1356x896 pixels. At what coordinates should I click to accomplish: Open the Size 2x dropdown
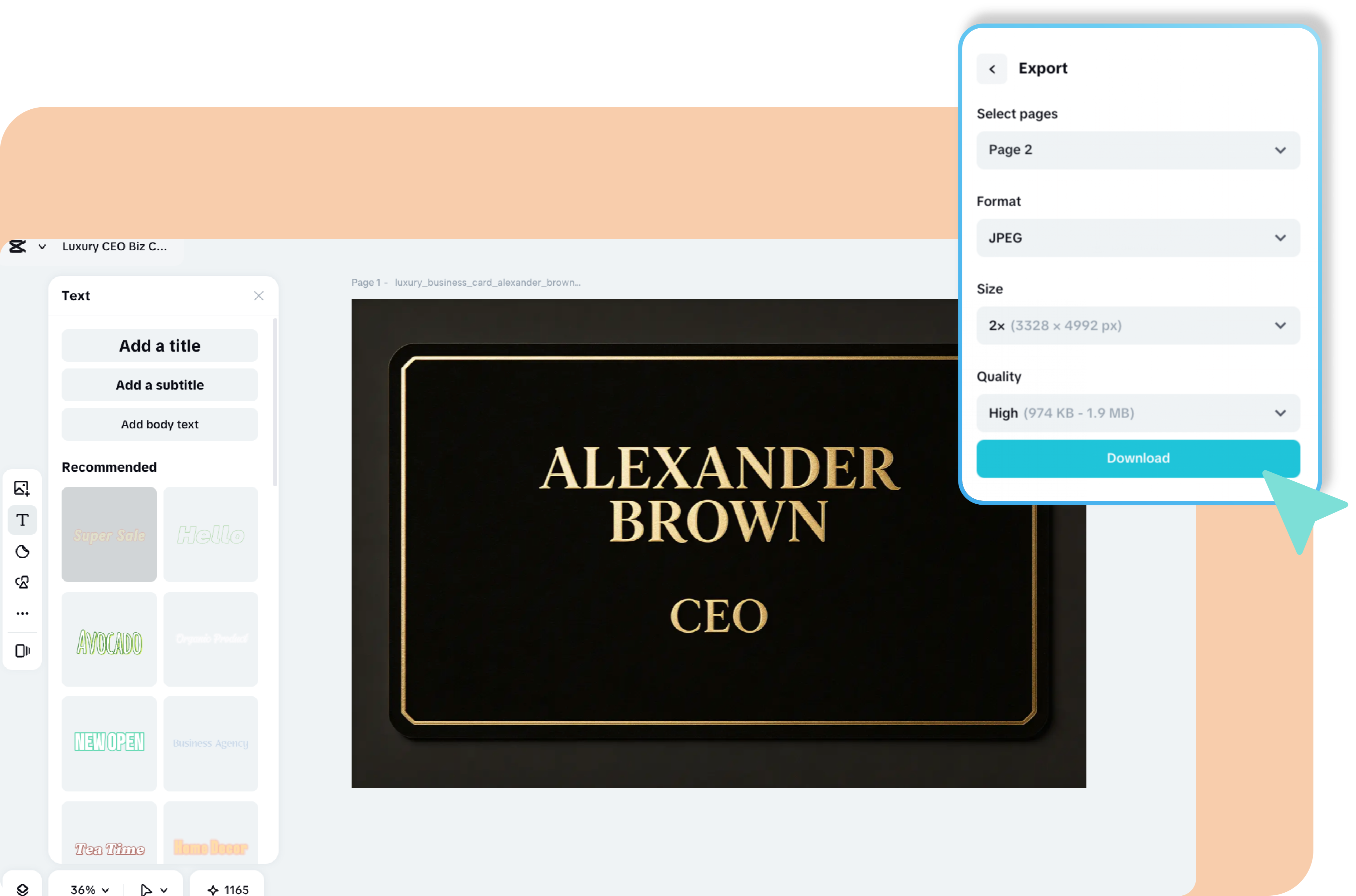click(x=1137, y=325)
